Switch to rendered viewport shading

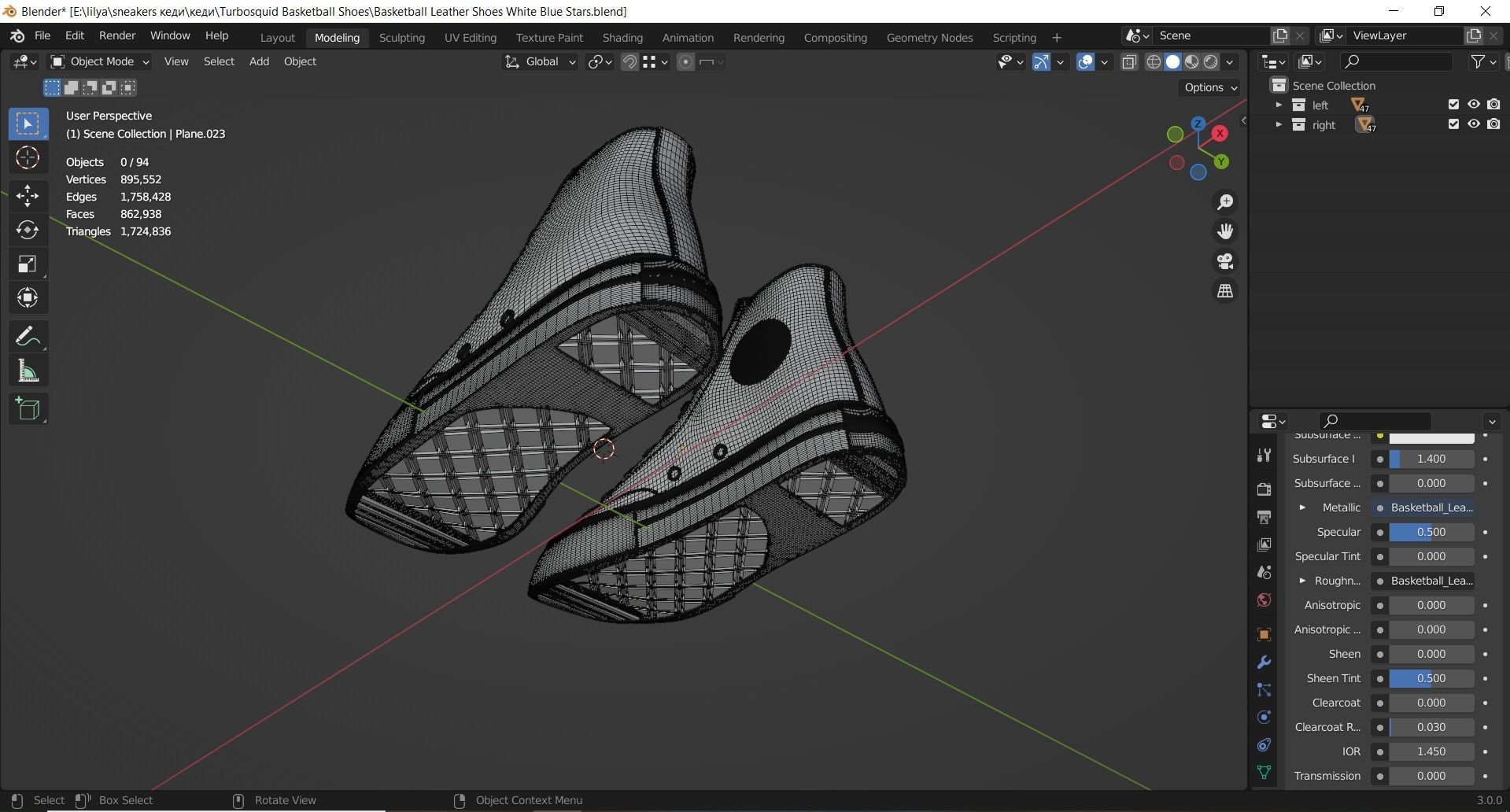(x=1210, y=62)
